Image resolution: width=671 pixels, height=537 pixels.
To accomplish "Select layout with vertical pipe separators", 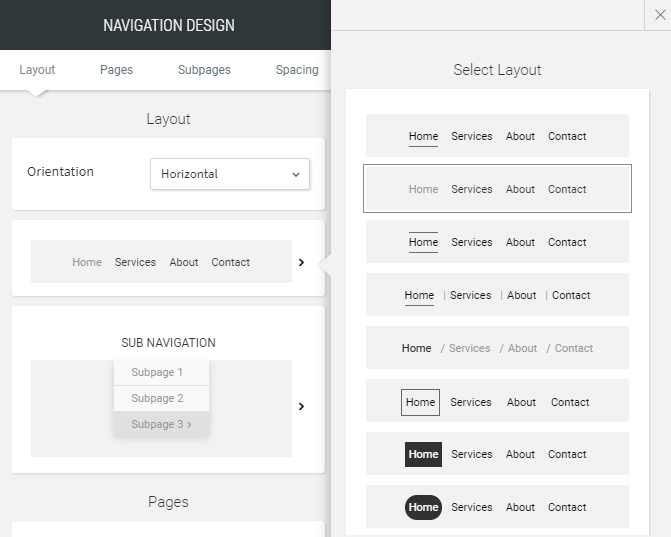I will [x=497, y=295].
